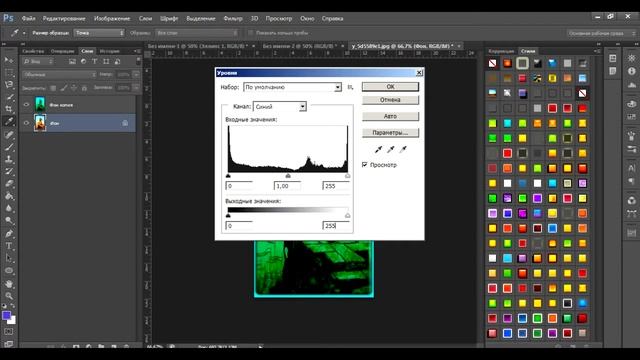
Task: Select the Zoom magnifier tool
Action: 9,296
